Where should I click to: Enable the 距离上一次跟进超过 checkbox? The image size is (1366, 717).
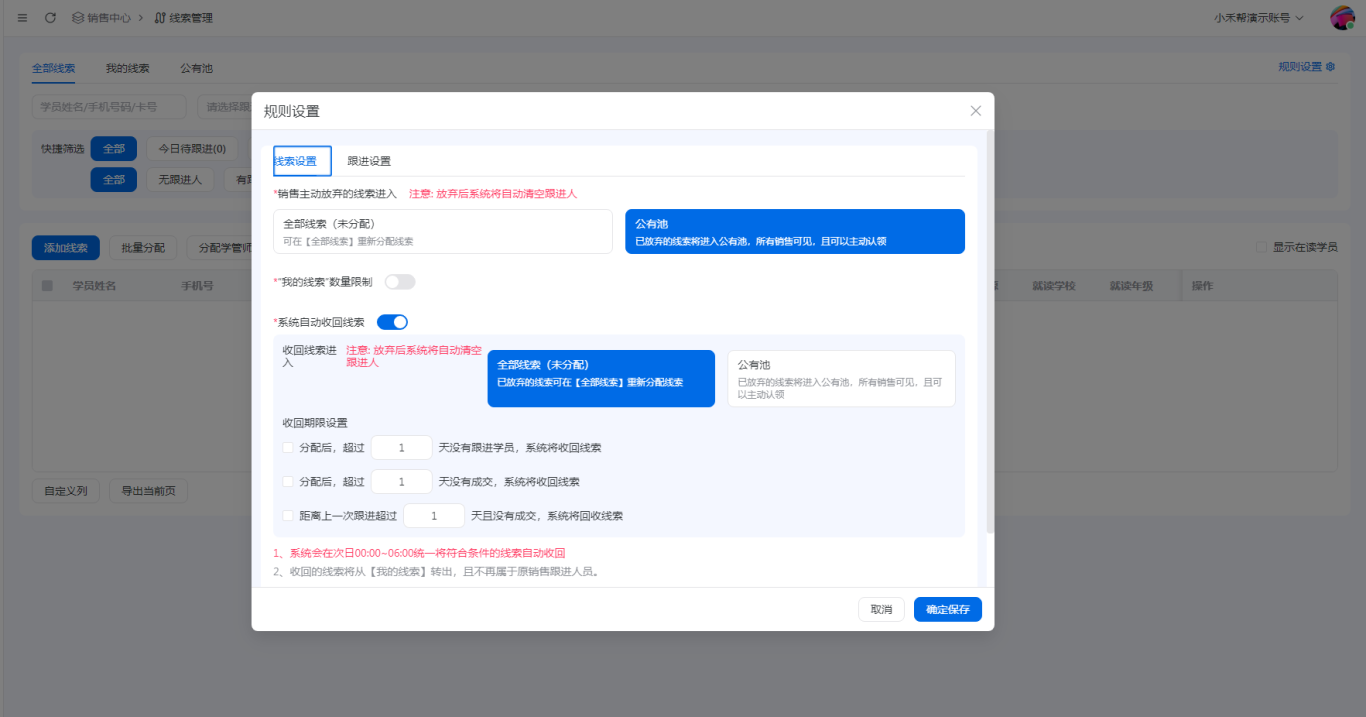288,516
